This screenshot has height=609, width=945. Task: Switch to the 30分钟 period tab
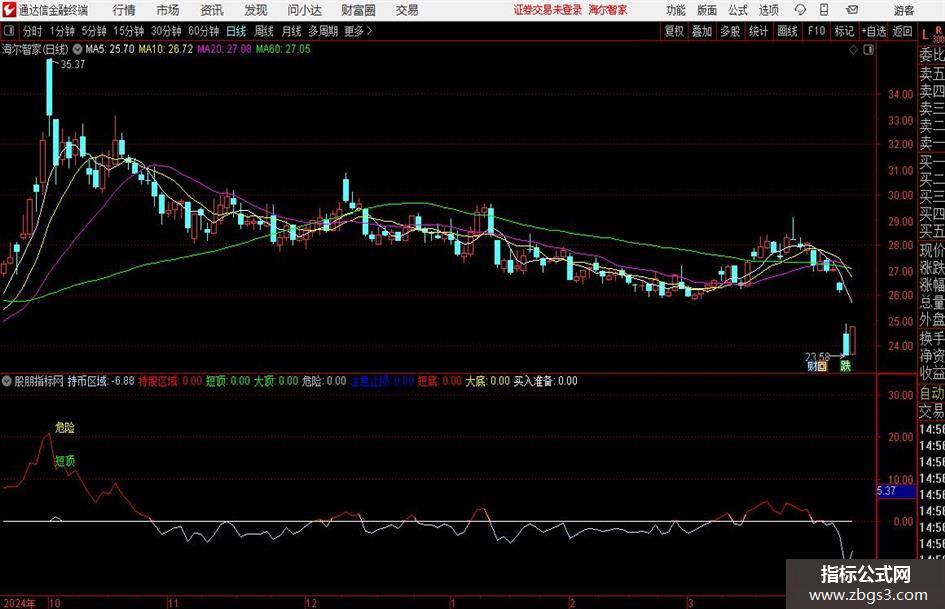[166, 31]
